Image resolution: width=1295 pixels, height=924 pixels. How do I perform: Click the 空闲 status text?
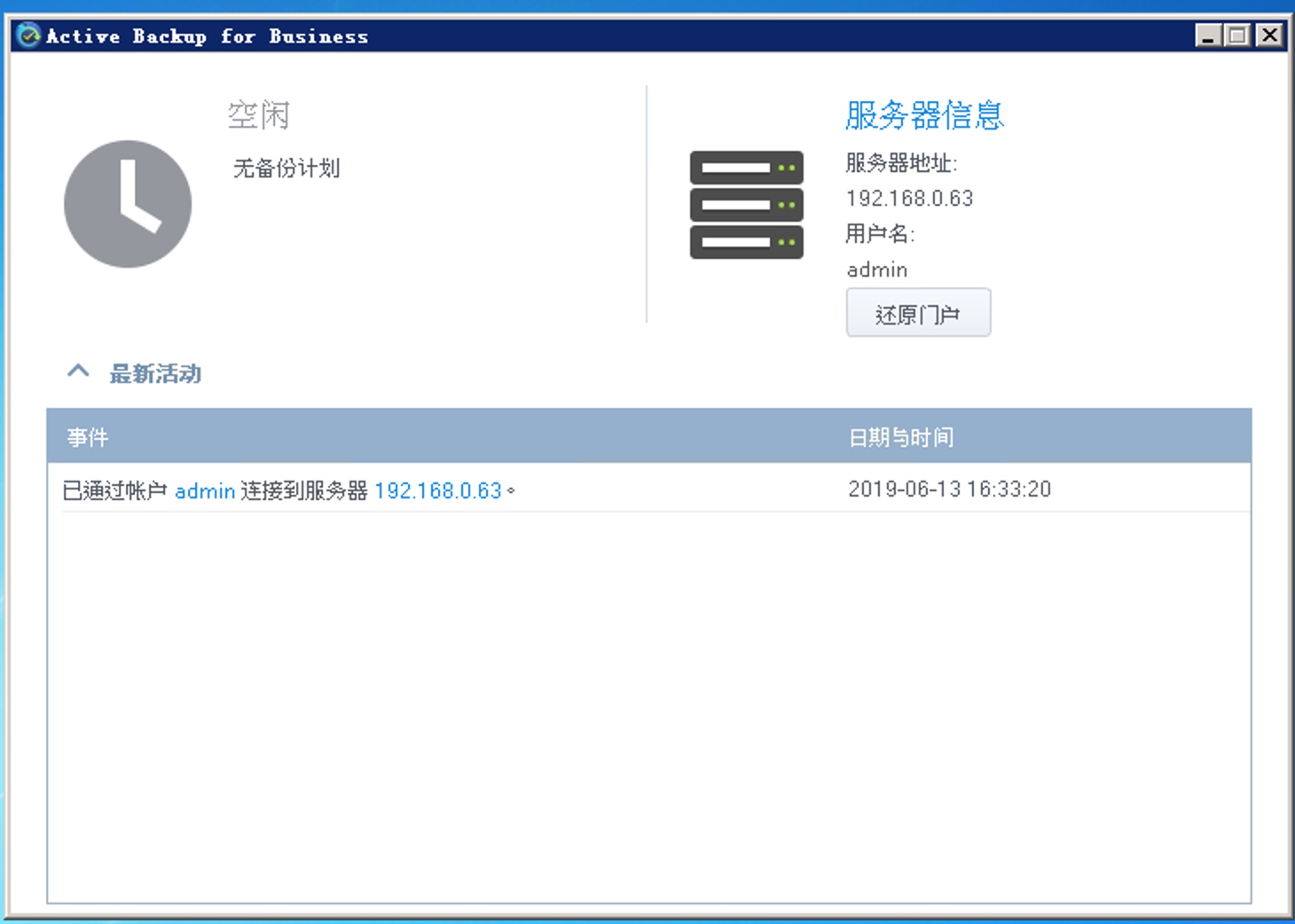pyautogui.click(x=259, y=115)
